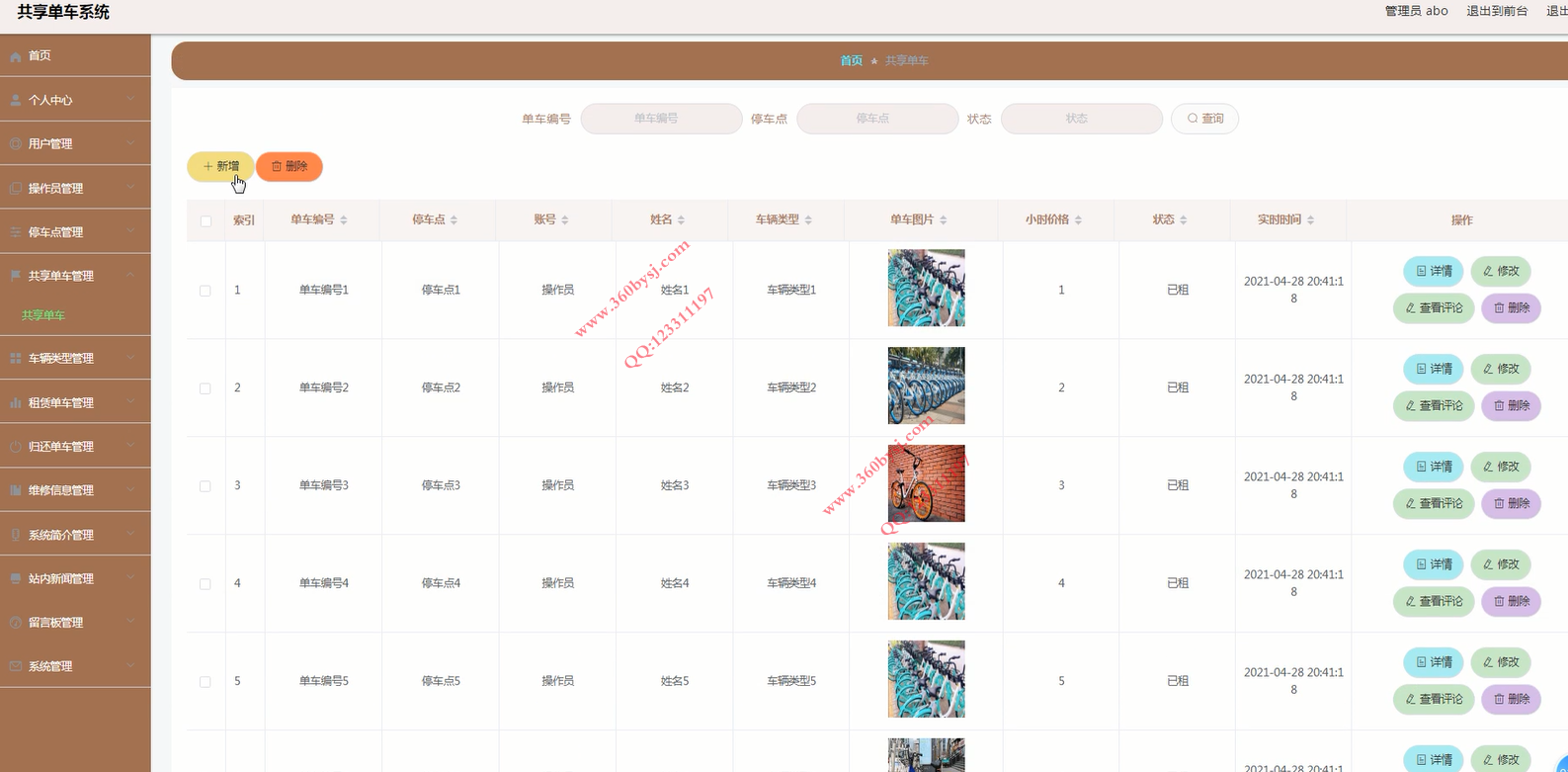Open the 系统管理 menu label
Screen dimensions: 1568x772
[x=50, y=666]
